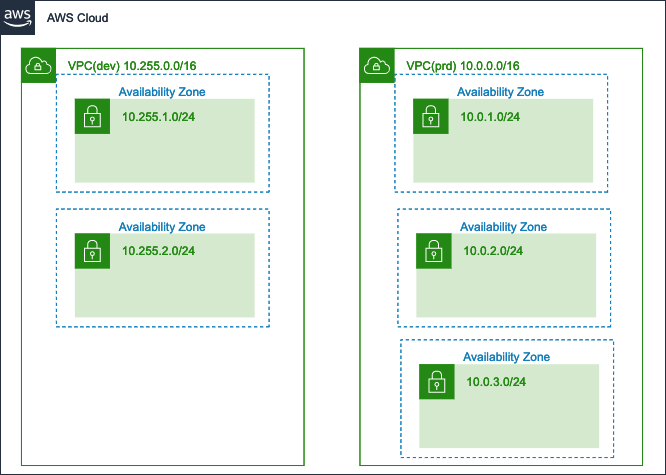Image resolution: width=666 pixels, height=475 pixels.
Task: Click the VPC(prd) cloud icon
Action: click(376, 66)
